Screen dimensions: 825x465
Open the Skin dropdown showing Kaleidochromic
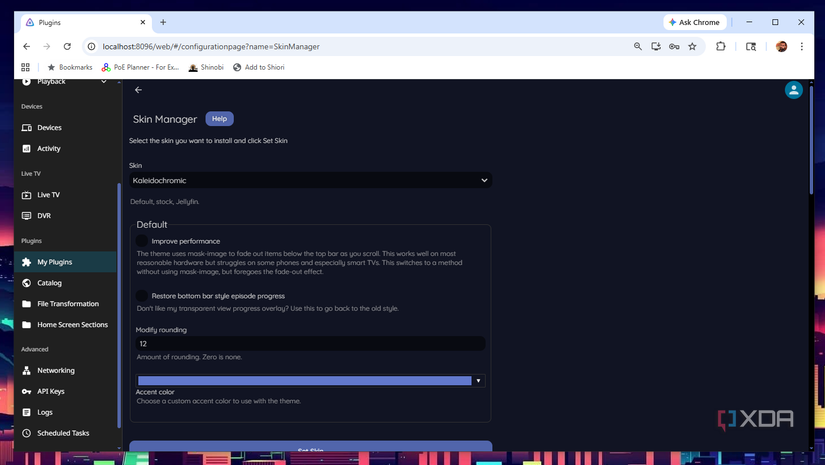[310, 180]
